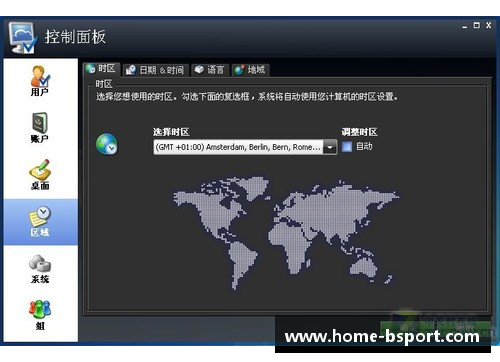Open the 用户 (User) sidebar section
The image size is (500, 362).
[40, 81]
